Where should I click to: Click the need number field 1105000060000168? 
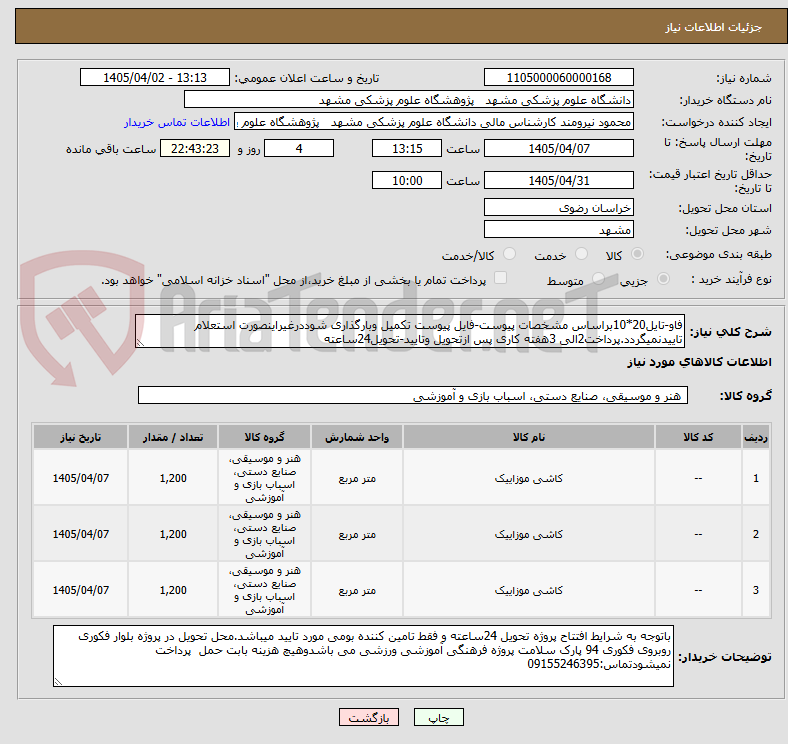click(x=558, y=78)
